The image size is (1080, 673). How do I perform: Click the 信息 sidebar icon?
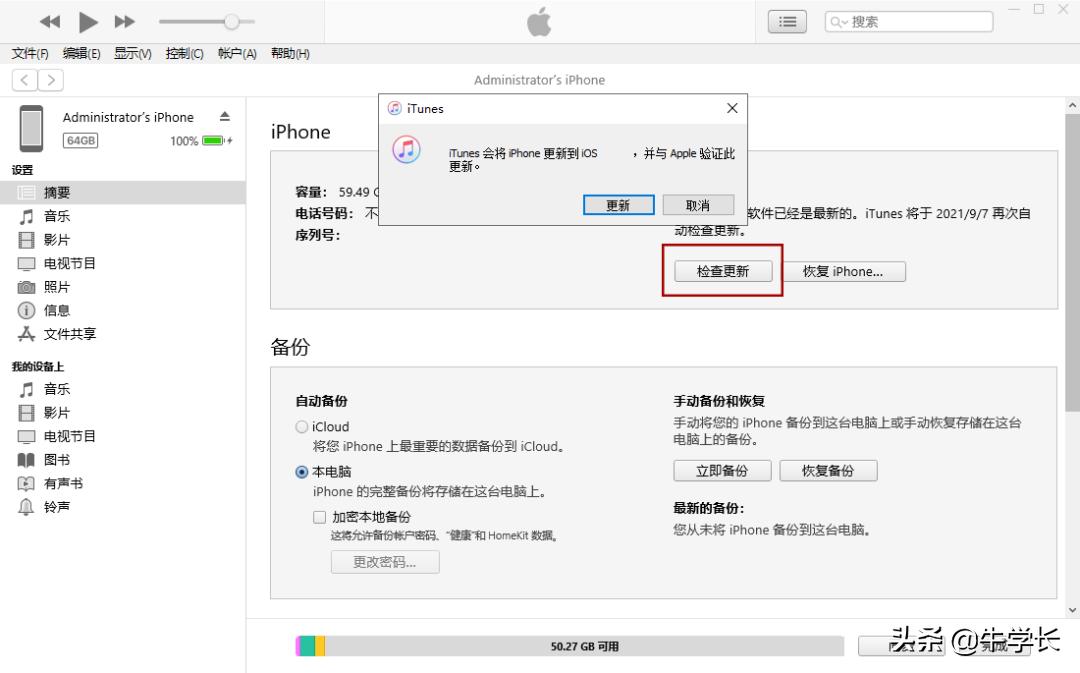click(x=30, y=311)
